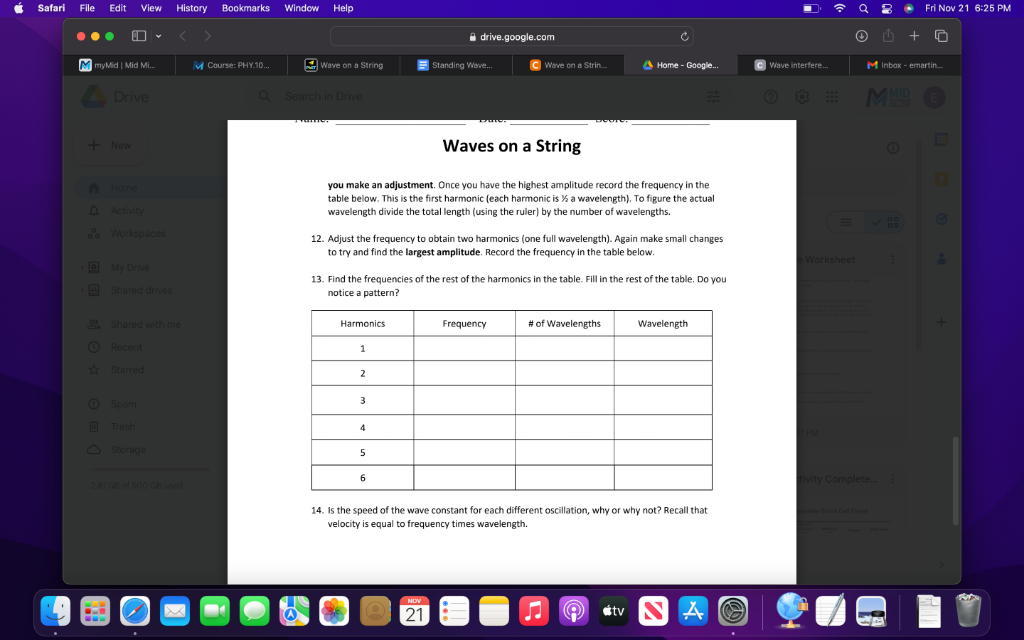Image resolution: width=1024 pixels, height=640 pixels.
Task: Open the Inbox Gmail tab
Action: 905,65
